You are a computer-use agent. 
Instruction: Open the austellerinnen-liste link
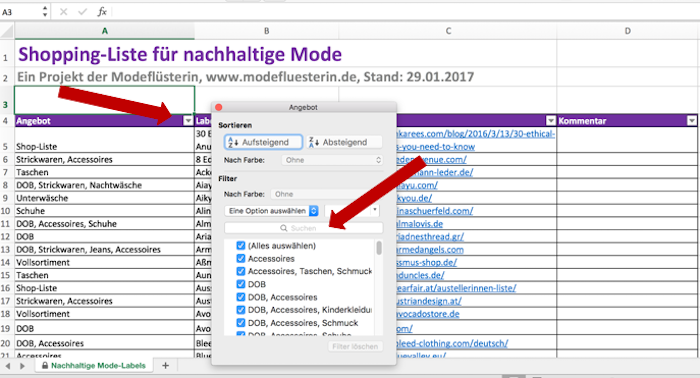click(x=456, y=288)
